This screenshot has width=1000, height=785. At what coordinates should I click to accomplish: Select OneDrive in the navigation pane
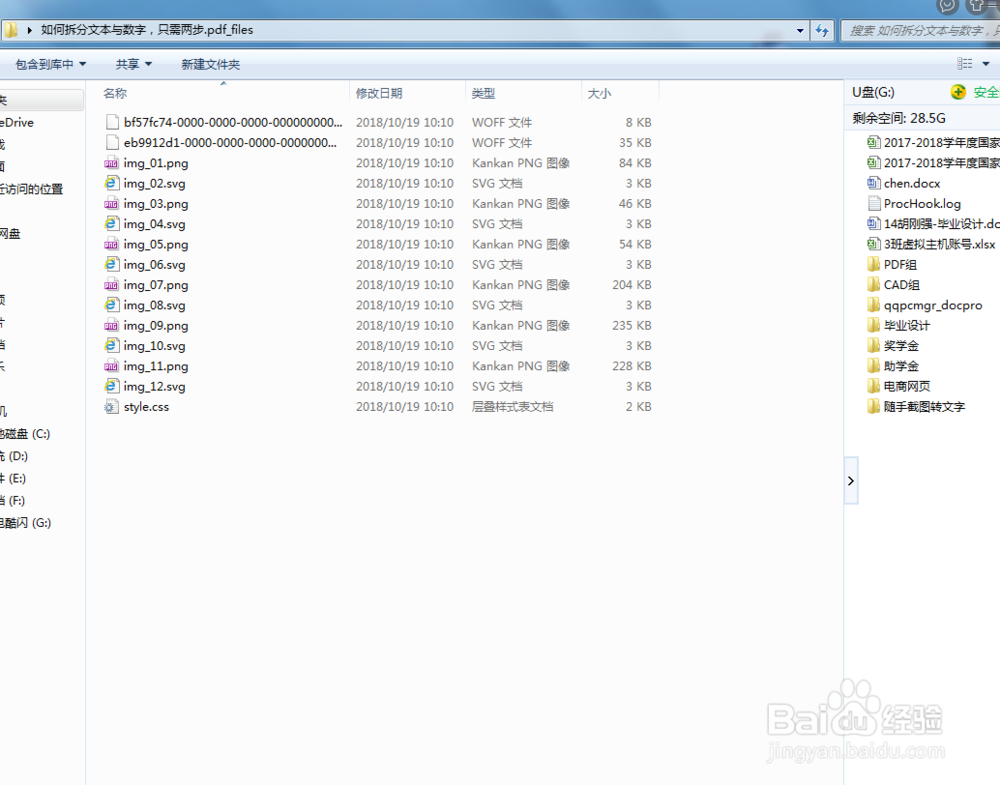[17, 122]
